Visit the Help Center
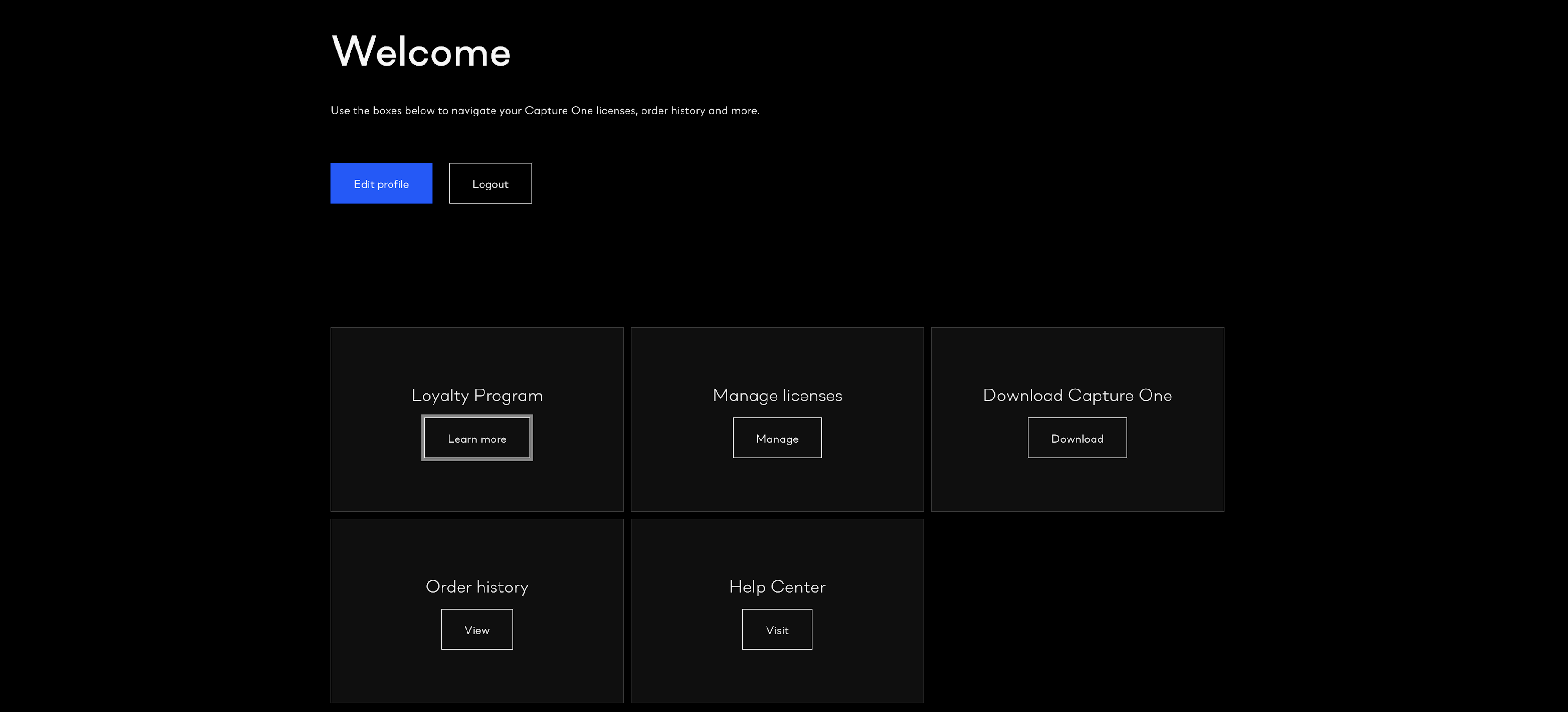The image size is (1568, 712). point(777,629)
